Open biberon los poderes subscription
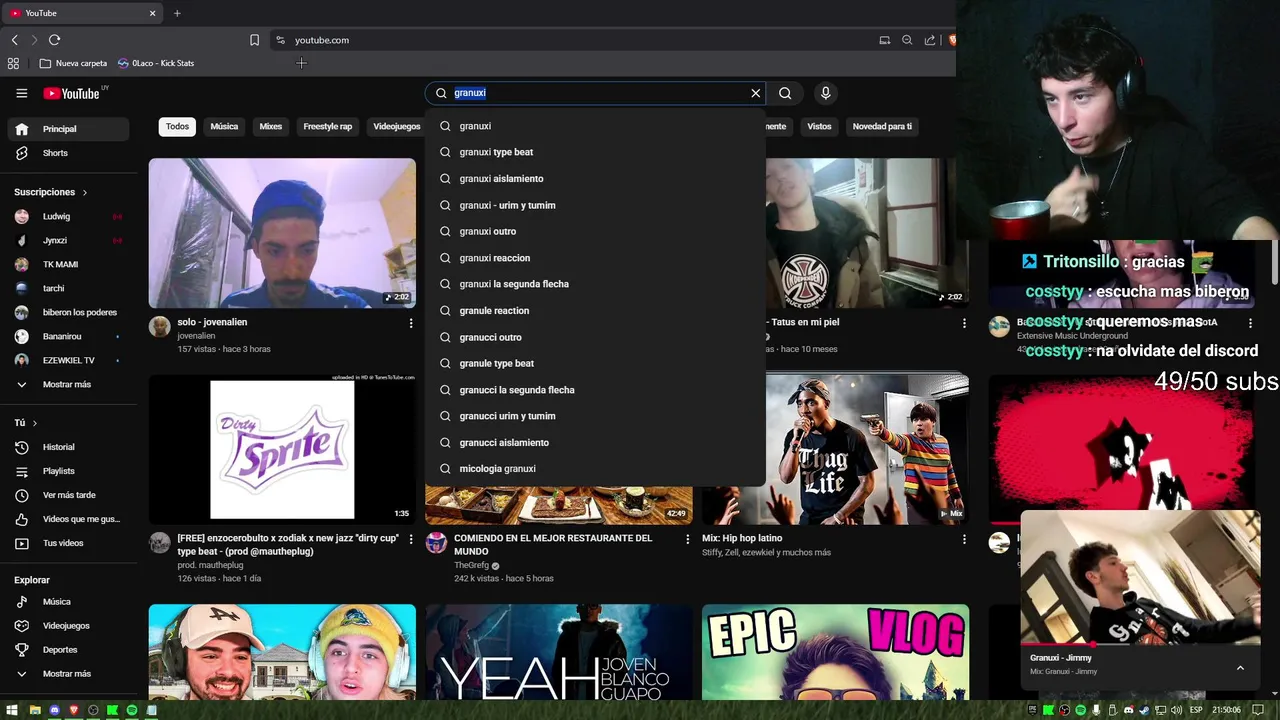Screen dimensions: 1280x720 point(68,312)
